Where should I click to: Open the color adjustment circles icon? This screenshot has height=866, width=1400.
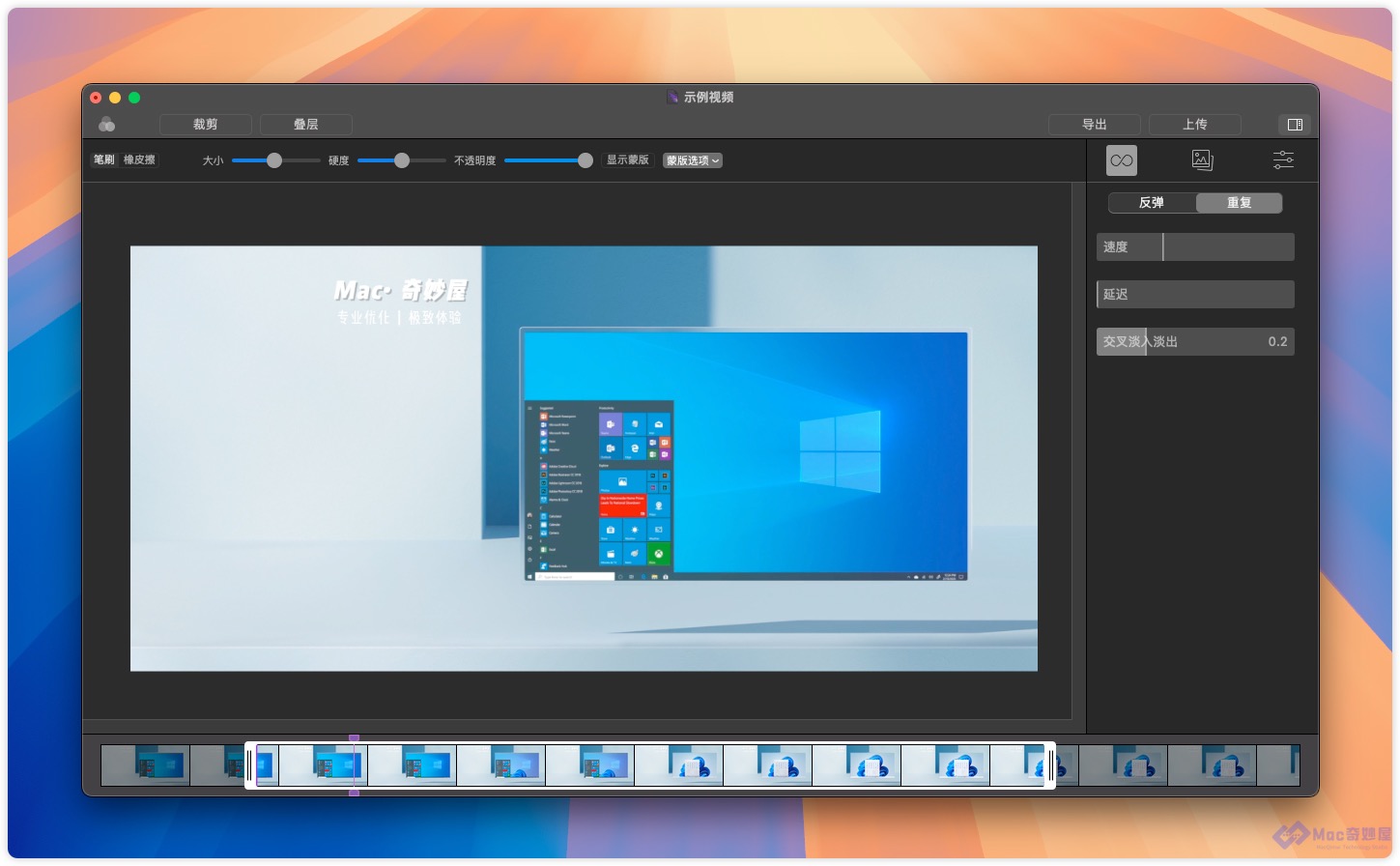click(106, 125)
